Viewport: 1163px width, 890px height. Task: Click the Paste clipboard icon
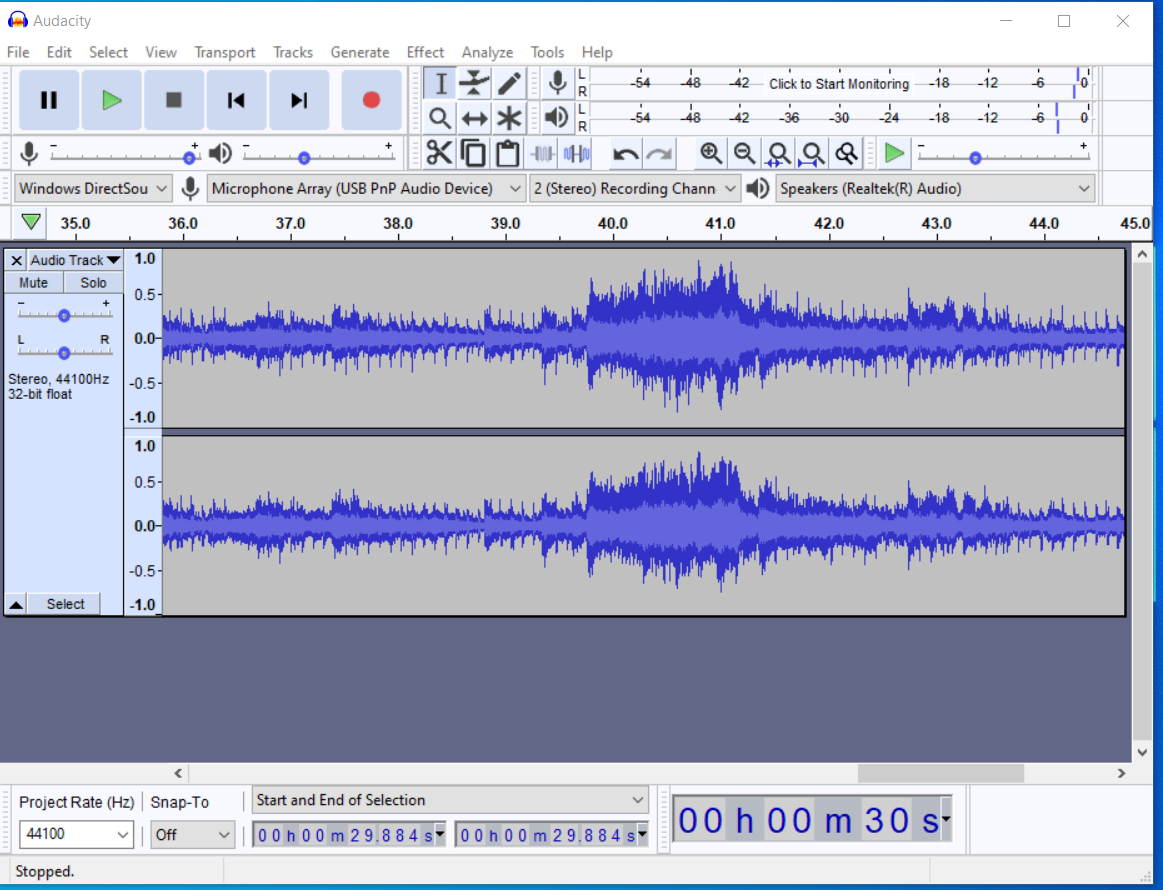click(x=507, y=154)
